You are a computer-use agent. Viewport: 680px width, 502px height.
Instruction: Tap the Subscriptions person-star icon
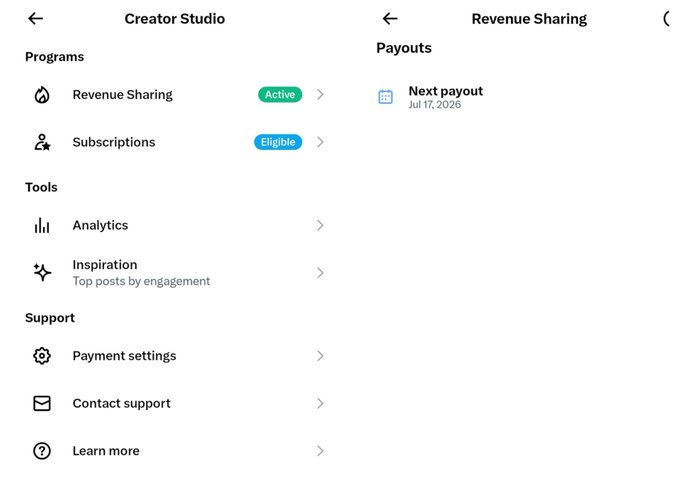point(42,142)
